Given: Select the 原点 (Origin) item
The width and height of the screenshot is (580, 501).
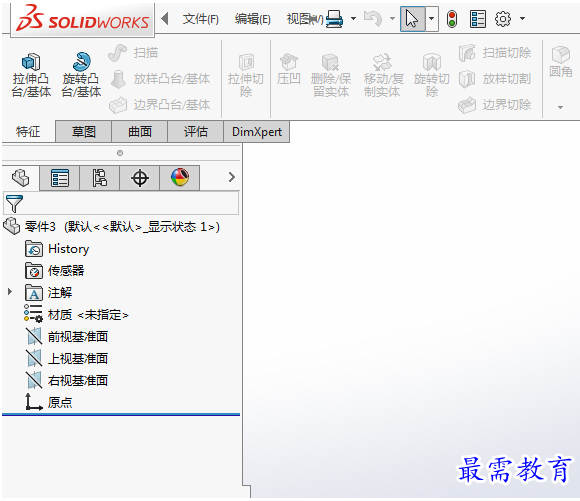Looking at the screenshot, I should click(49, 402).
